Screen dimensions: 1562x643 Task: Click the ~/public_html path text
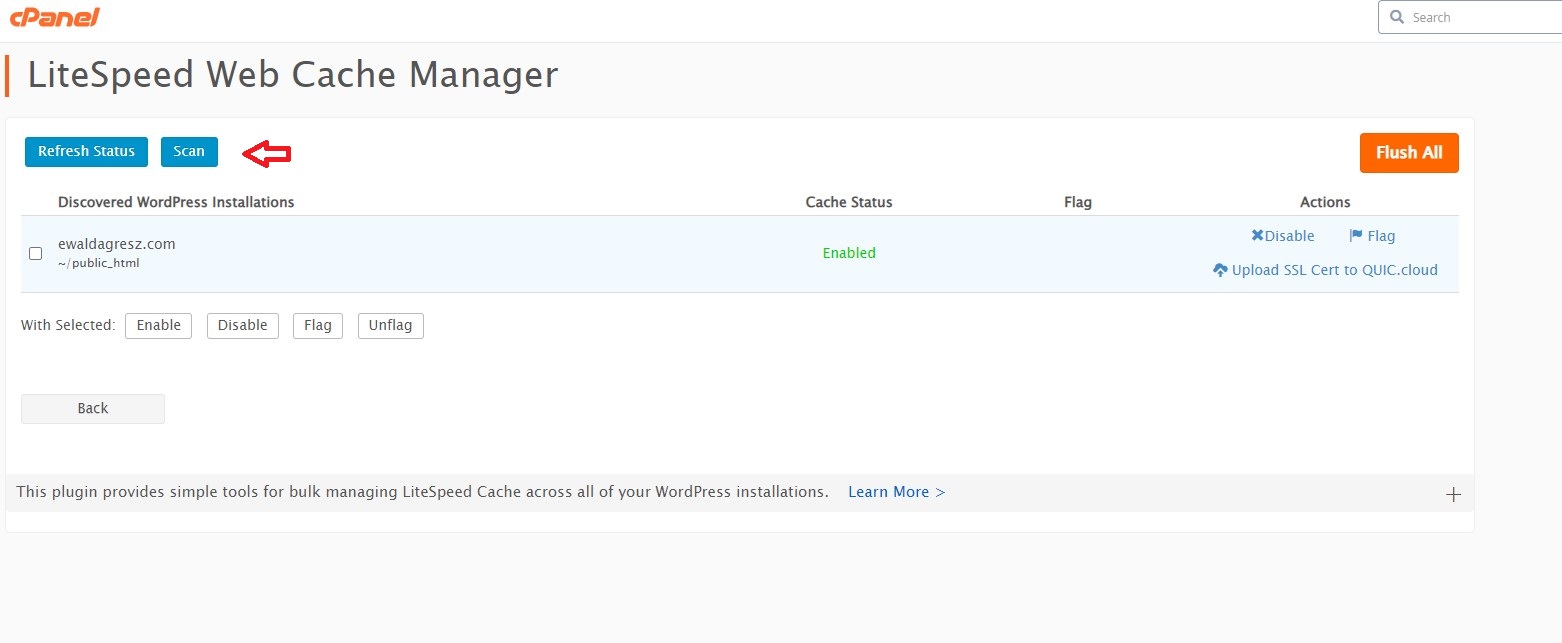point(99,264)
